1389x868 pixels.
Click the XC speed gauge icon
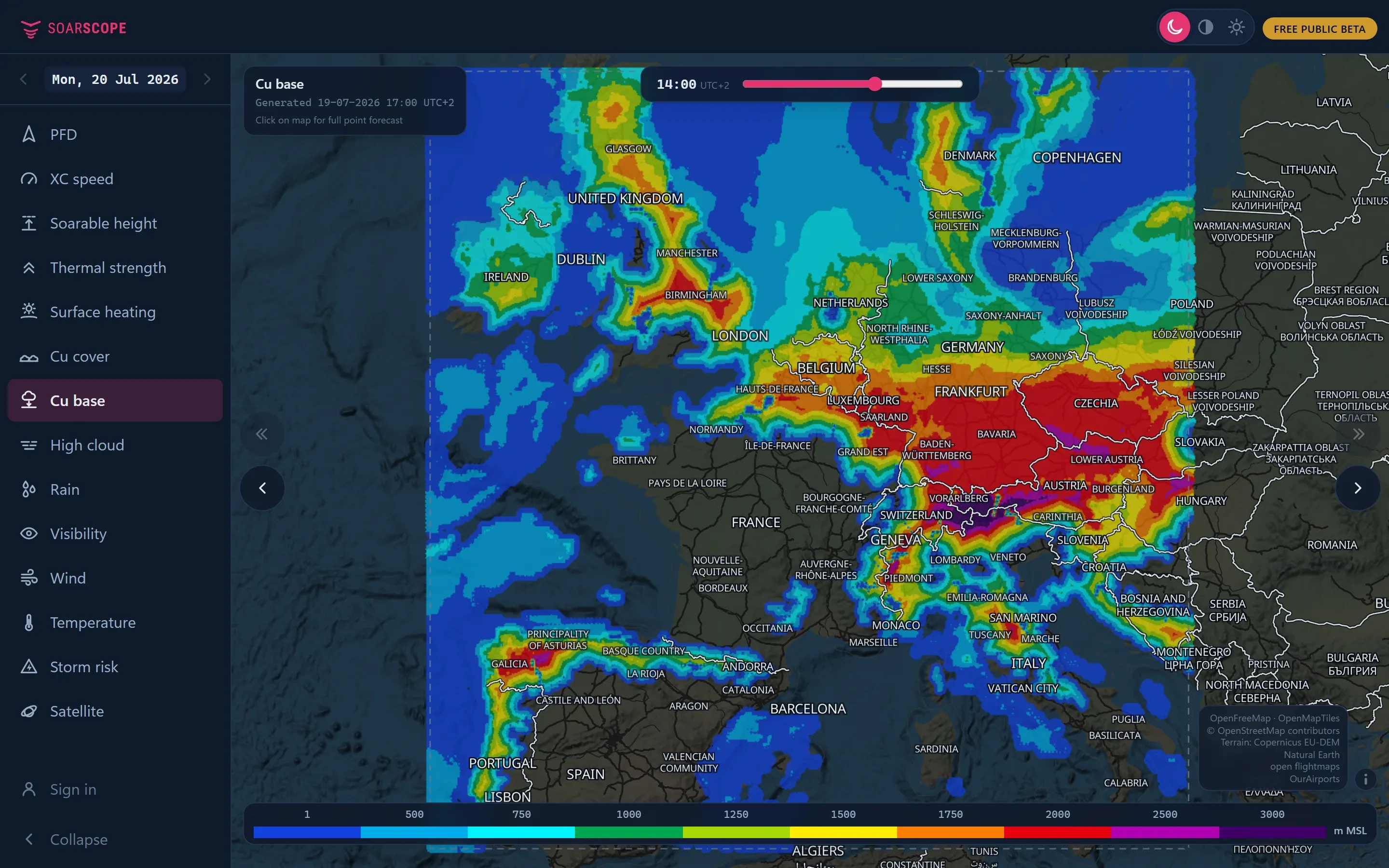29,178
